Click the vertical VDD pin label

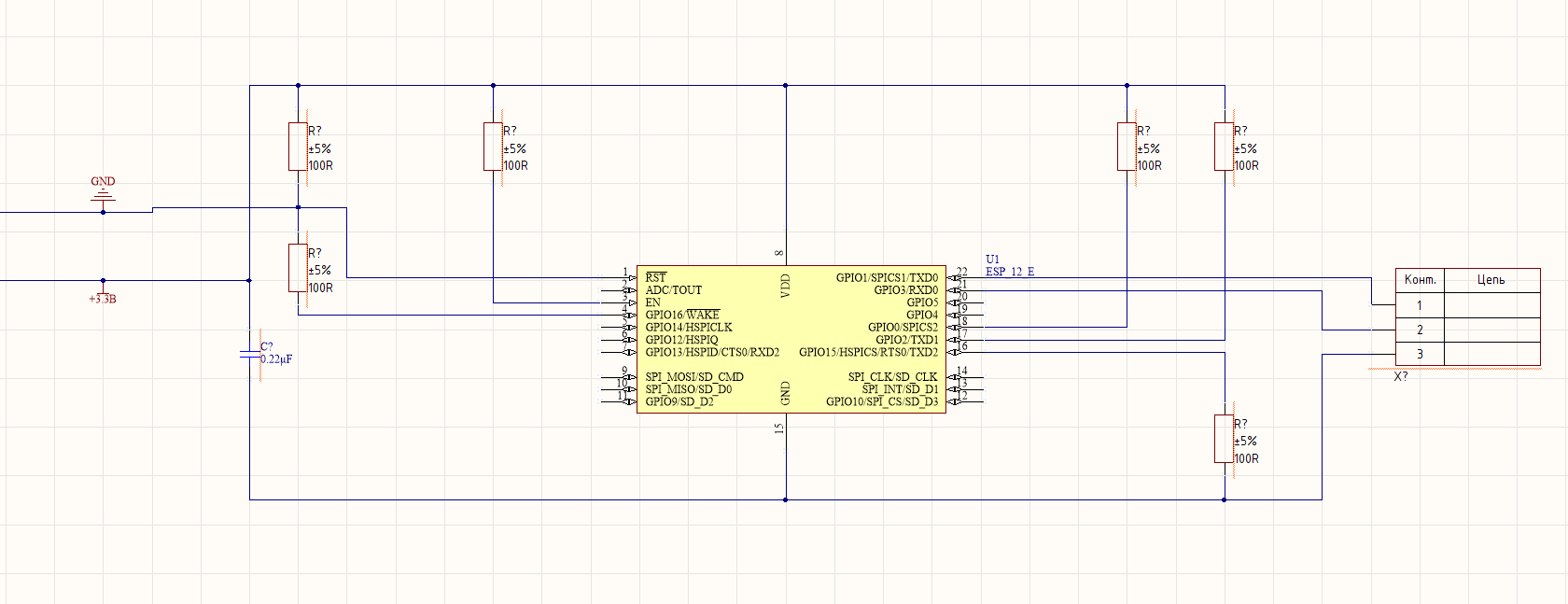tap(785, 286)
